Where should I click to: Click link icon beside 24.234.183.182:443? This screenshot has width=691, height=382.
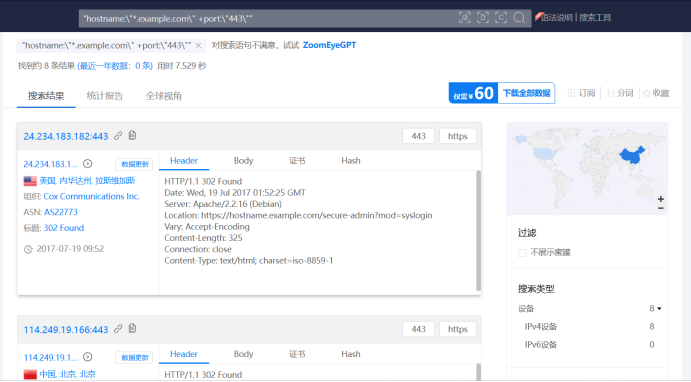coord(118,136)
